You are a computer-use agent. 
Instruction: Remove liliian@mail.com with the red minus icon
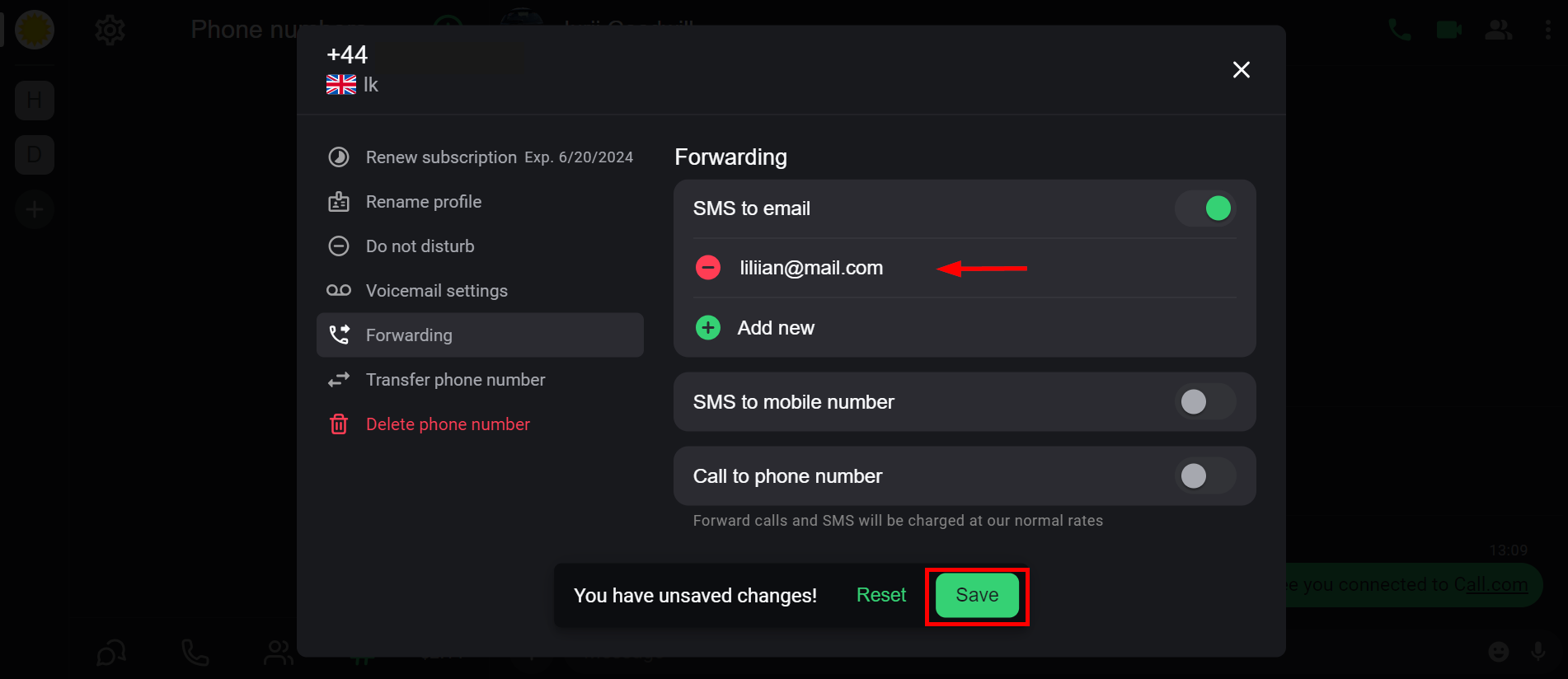pyautogui.click(x=707, y=268)
